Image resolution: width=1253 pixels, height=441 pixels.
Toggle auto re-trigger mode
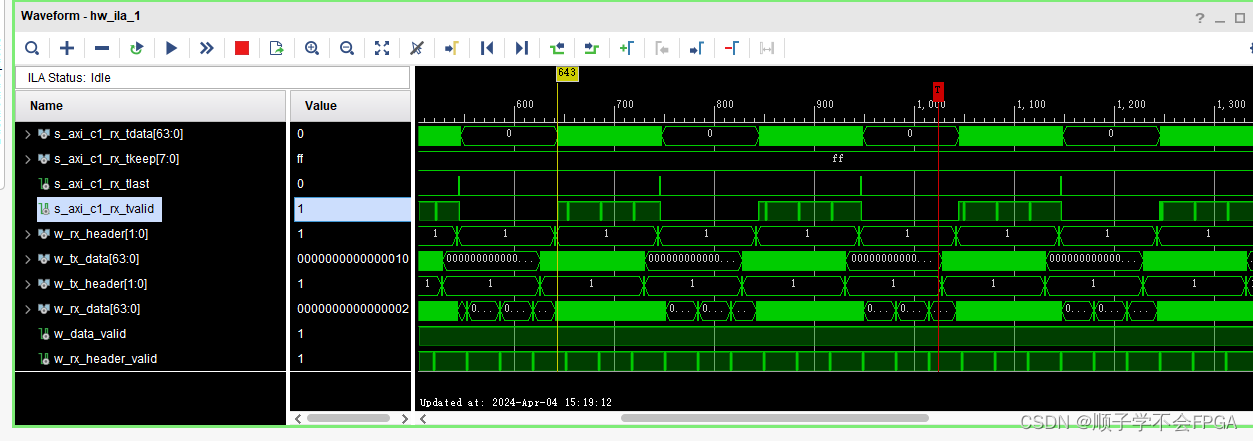[x=137, y=47]
